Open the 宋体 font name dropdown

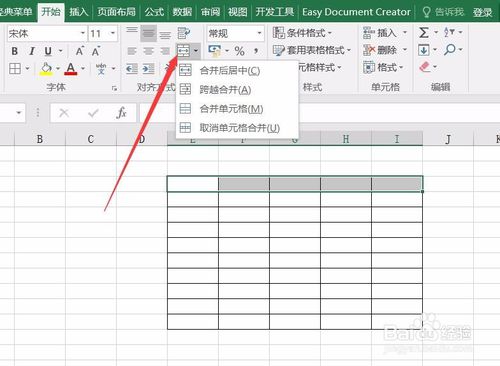83,33
